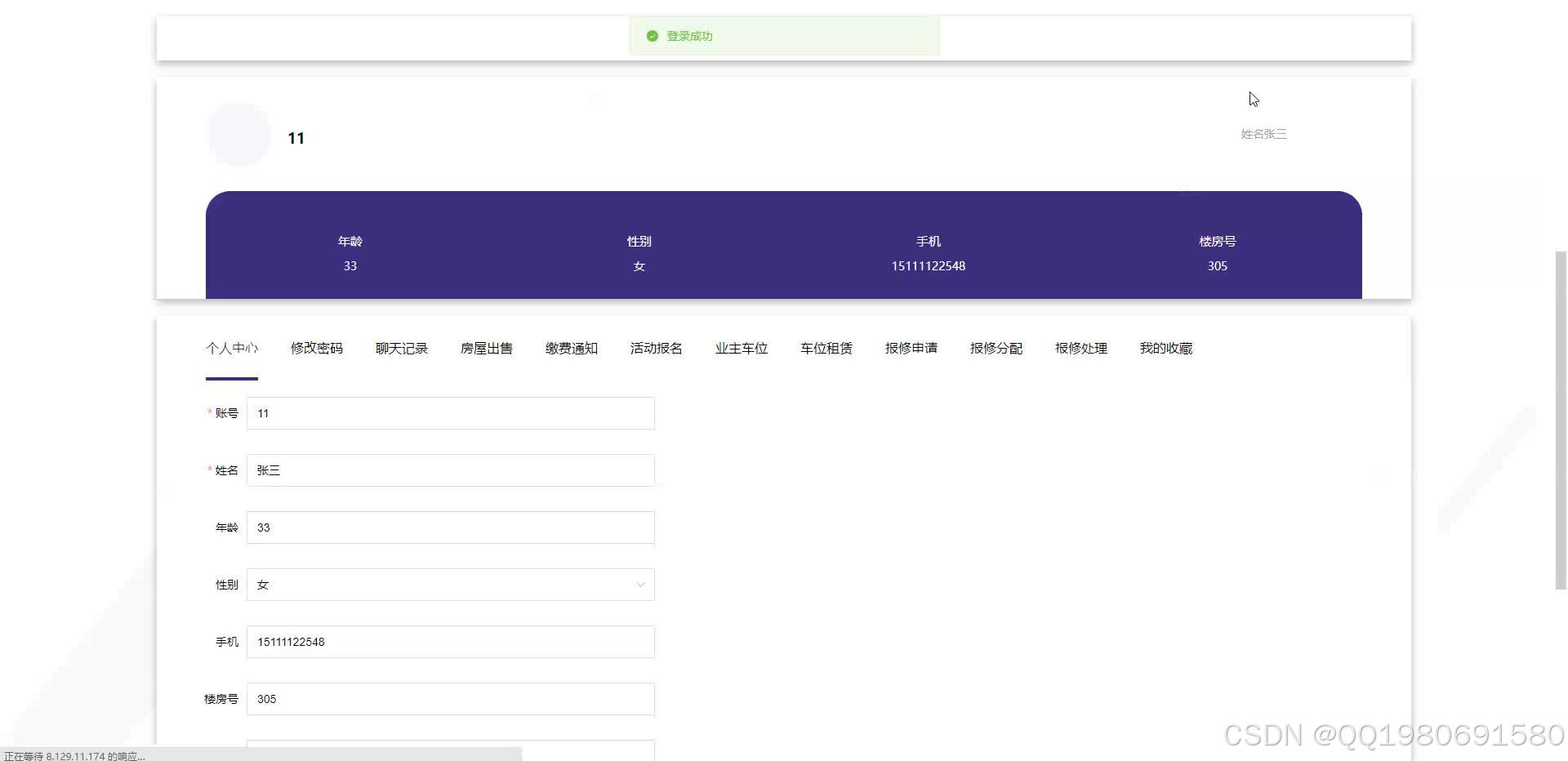Click 年龄 value 33 in purple banner
Viewport: 1568px width, 761px height.
[350, 266]
